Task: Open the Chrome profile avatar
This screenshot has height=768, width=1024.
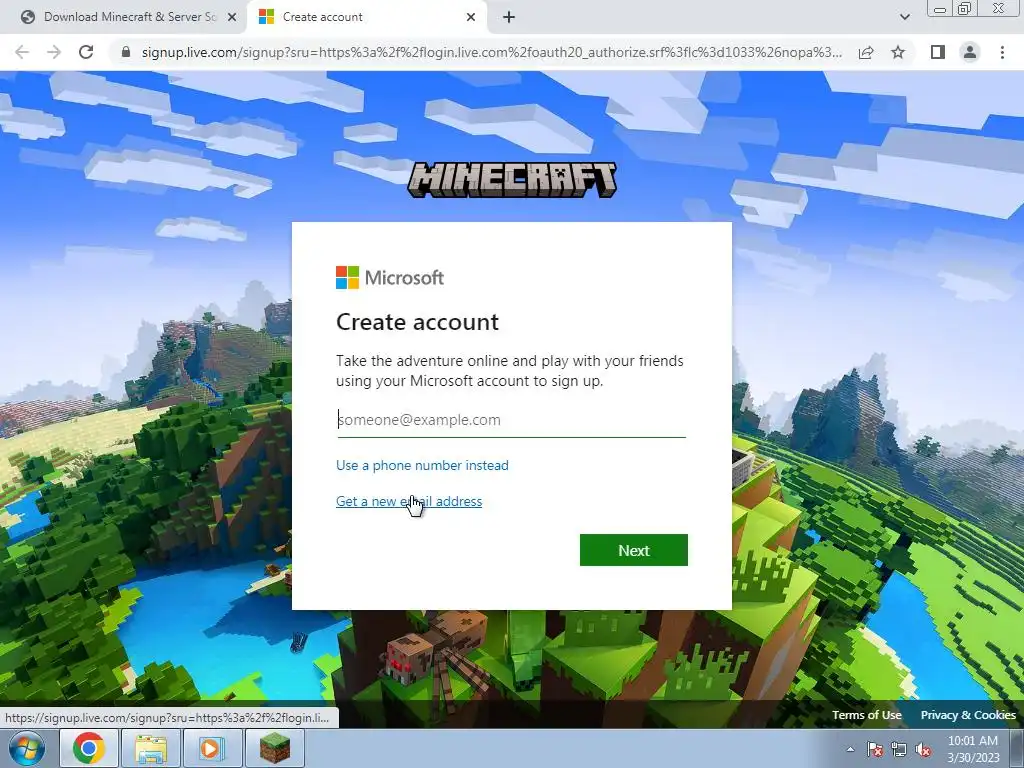Action: tap(970, 52)
